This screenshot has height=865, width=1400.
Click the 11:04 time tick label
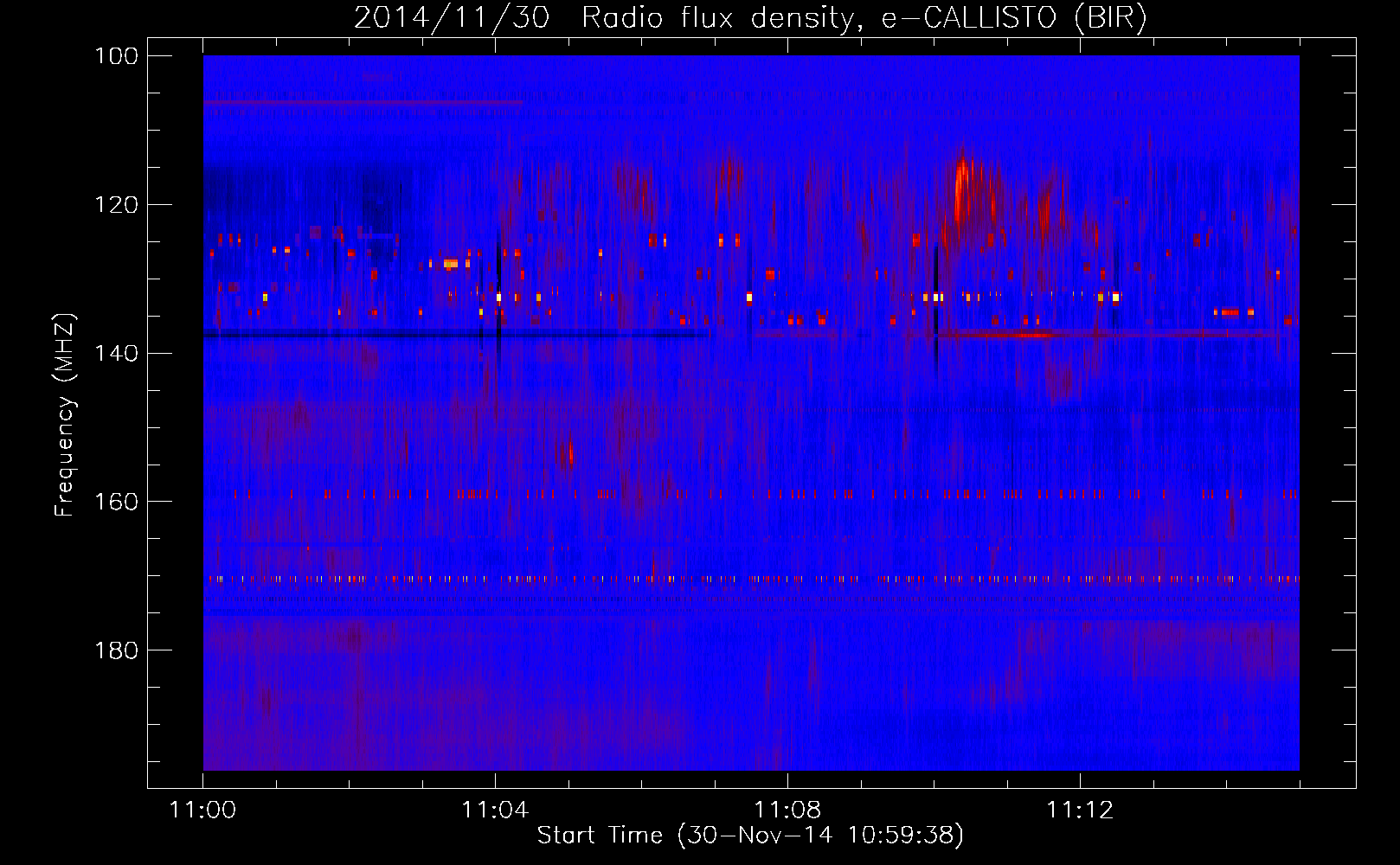pos(495,810)
